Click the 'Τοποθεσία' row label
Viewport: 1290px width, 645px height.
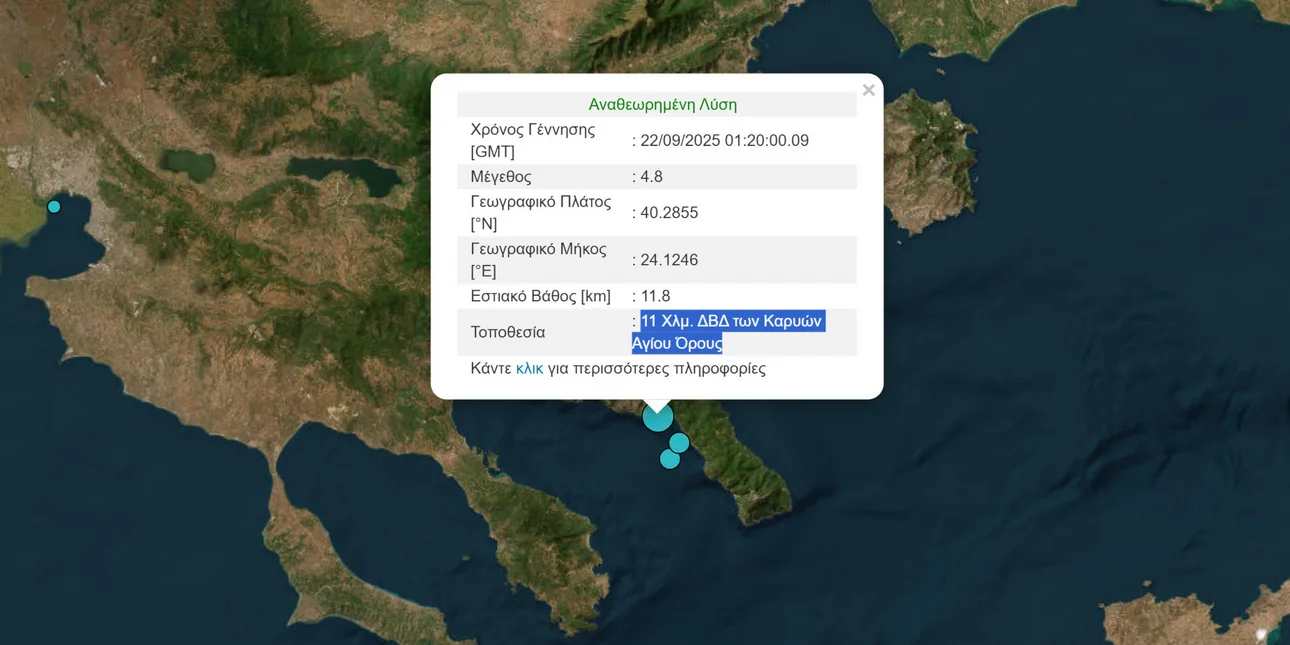click(x=508, y=332)
